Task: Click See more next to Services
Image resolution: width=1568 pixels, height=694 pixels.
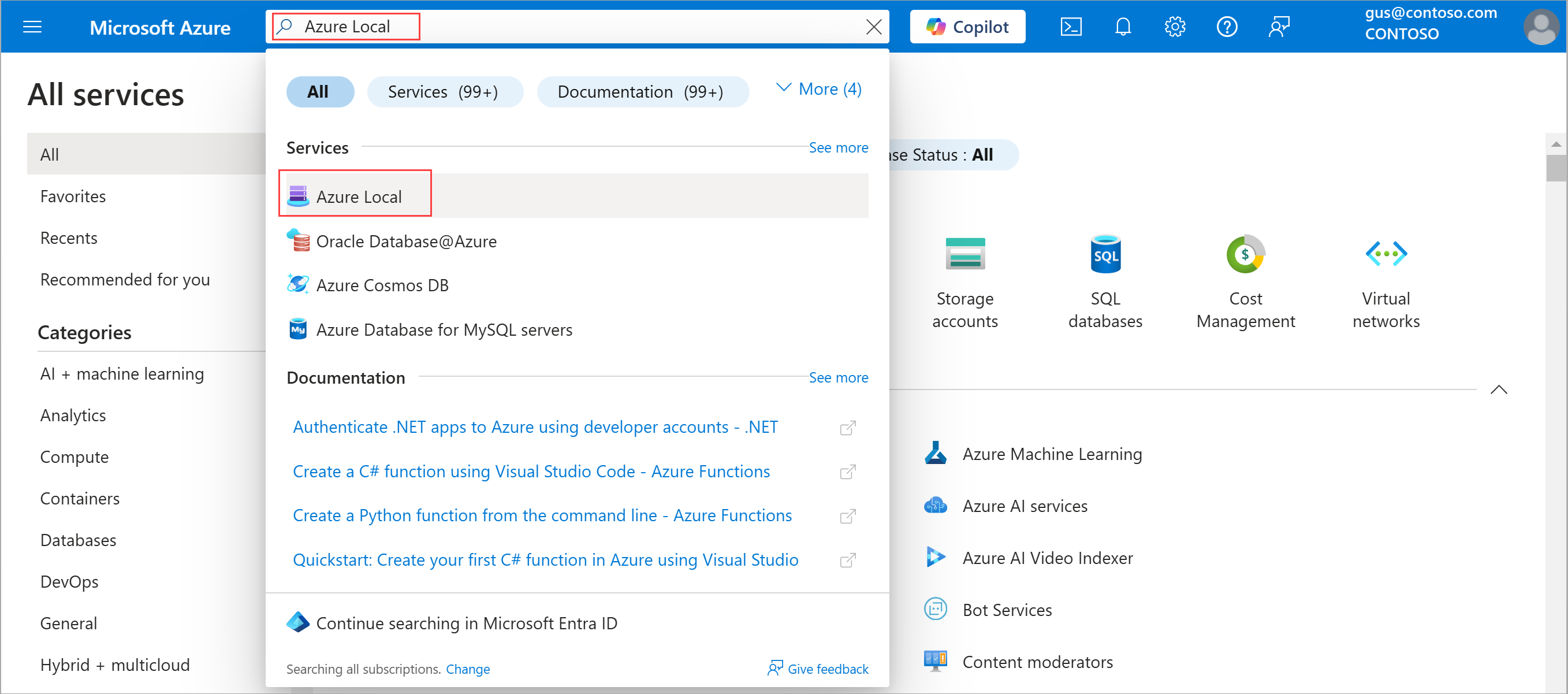Action: click(838, 148)
